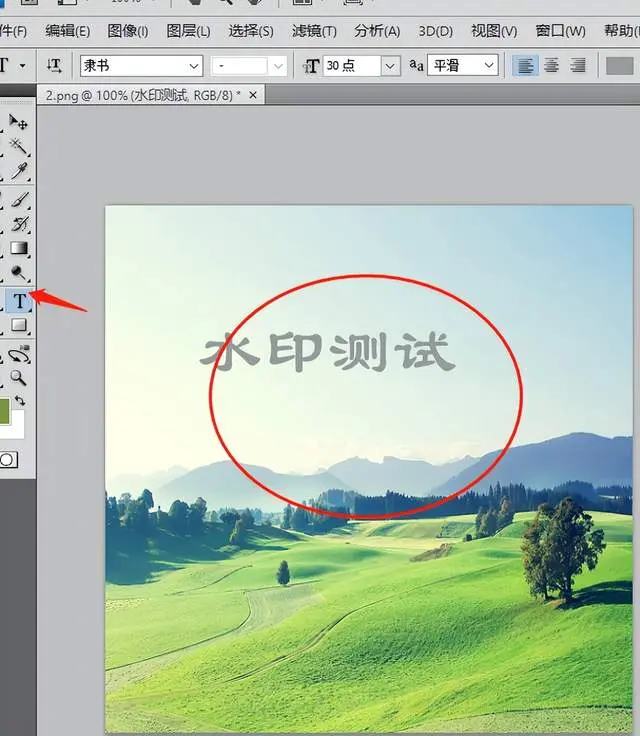Image resolution: width=640 pixels, height=736 pixels.
Task: Close the 2.png document tab
Action: pos(253,95)
